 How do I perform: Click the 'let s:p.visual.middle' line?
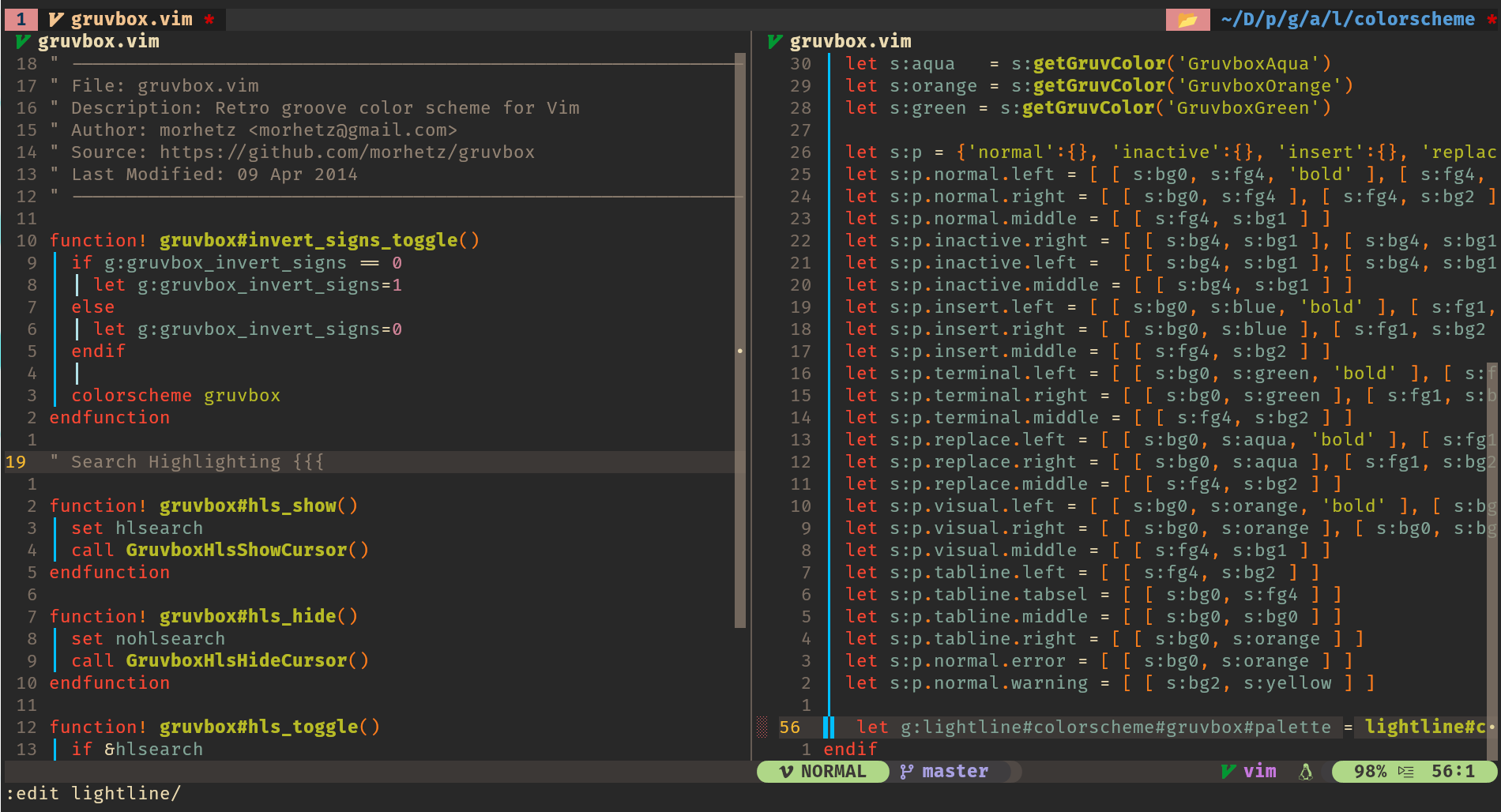point(1089,550)
